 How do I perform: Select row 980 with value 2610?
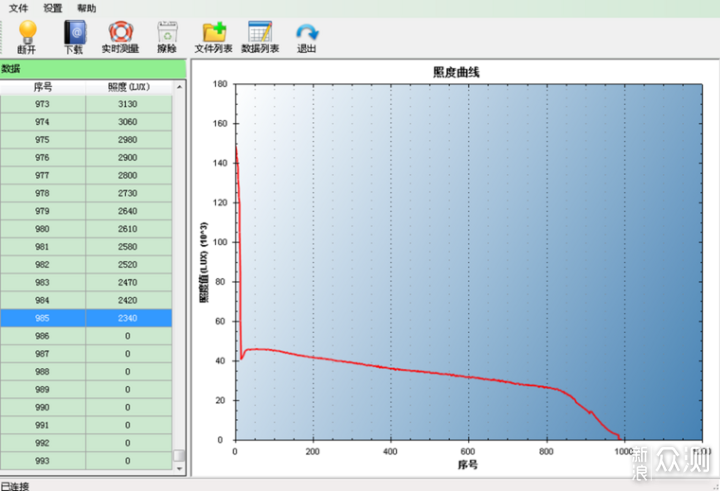[x=86, y=229]
